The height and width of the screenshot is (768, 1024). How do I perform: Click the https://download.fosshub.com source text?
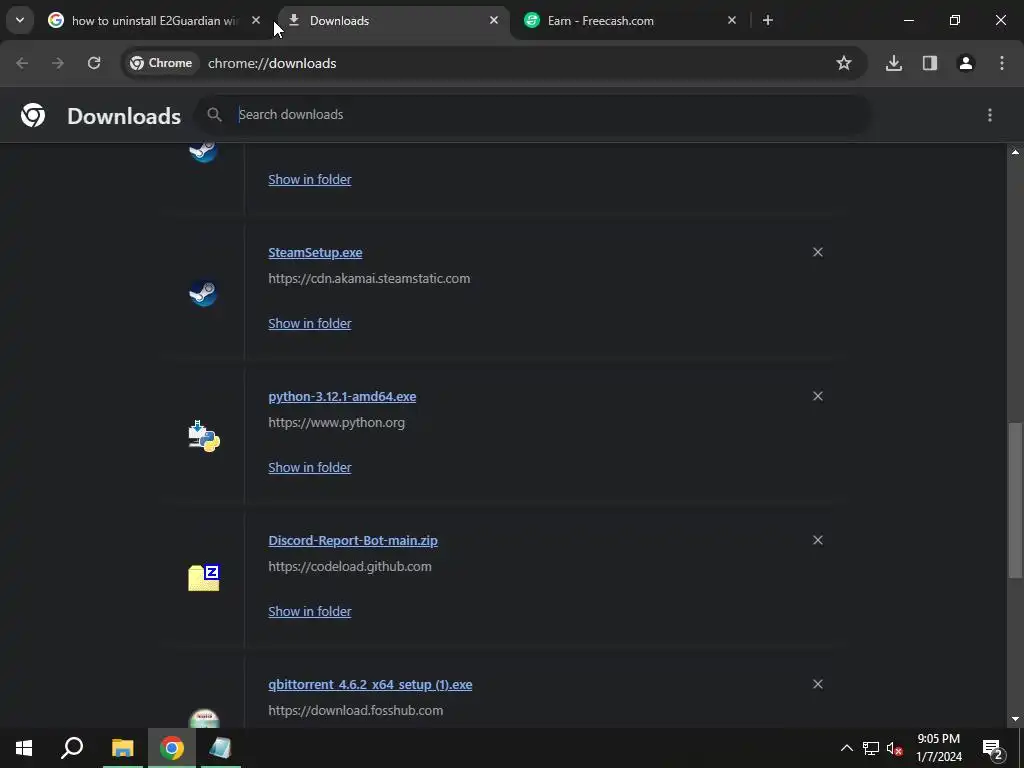(x=355, y=711)
